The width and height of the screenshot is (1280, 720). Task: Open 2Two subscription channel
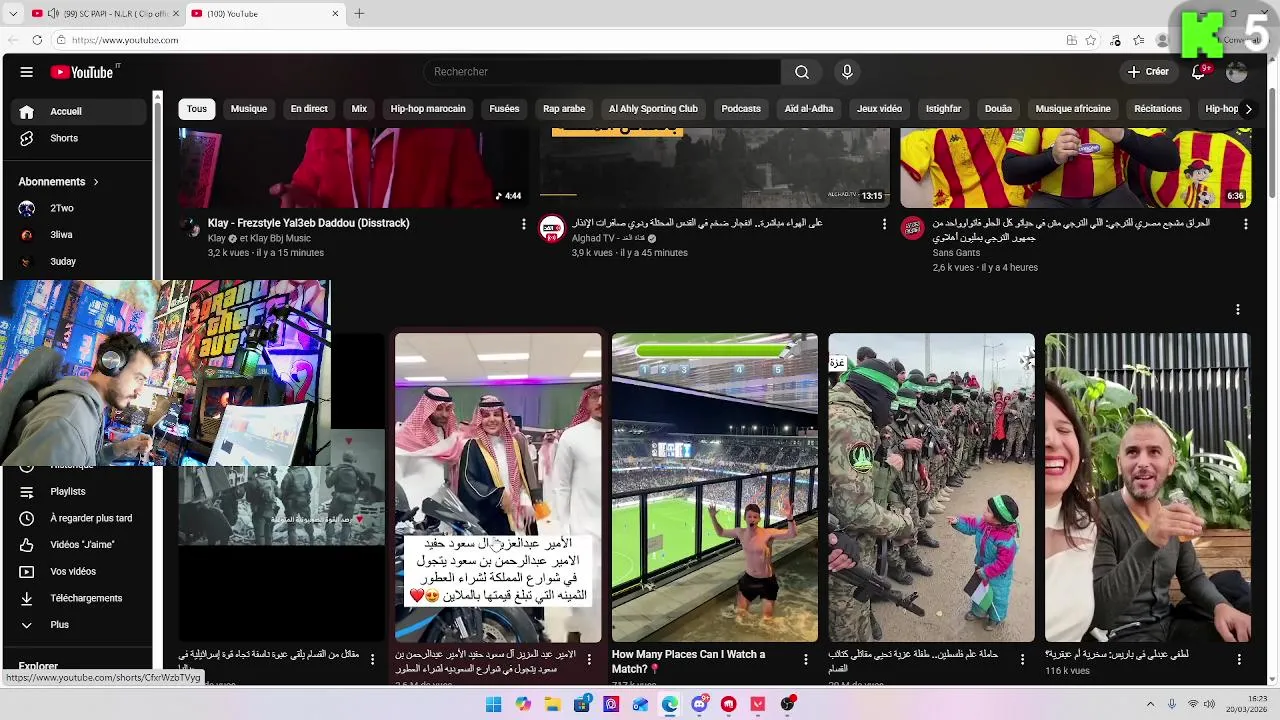[x=80, y=208]
